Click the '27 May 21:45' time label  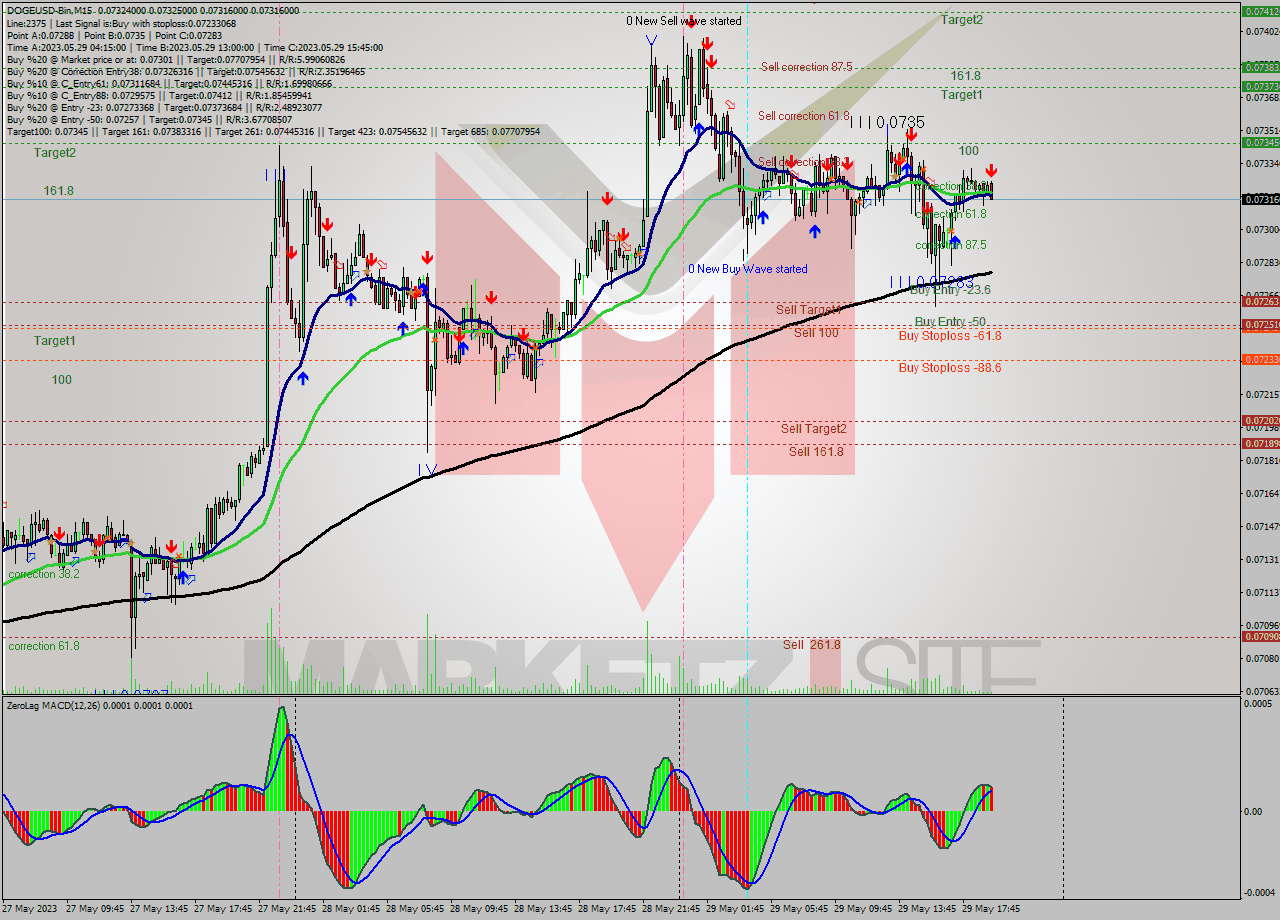click(x=287, y=909)
